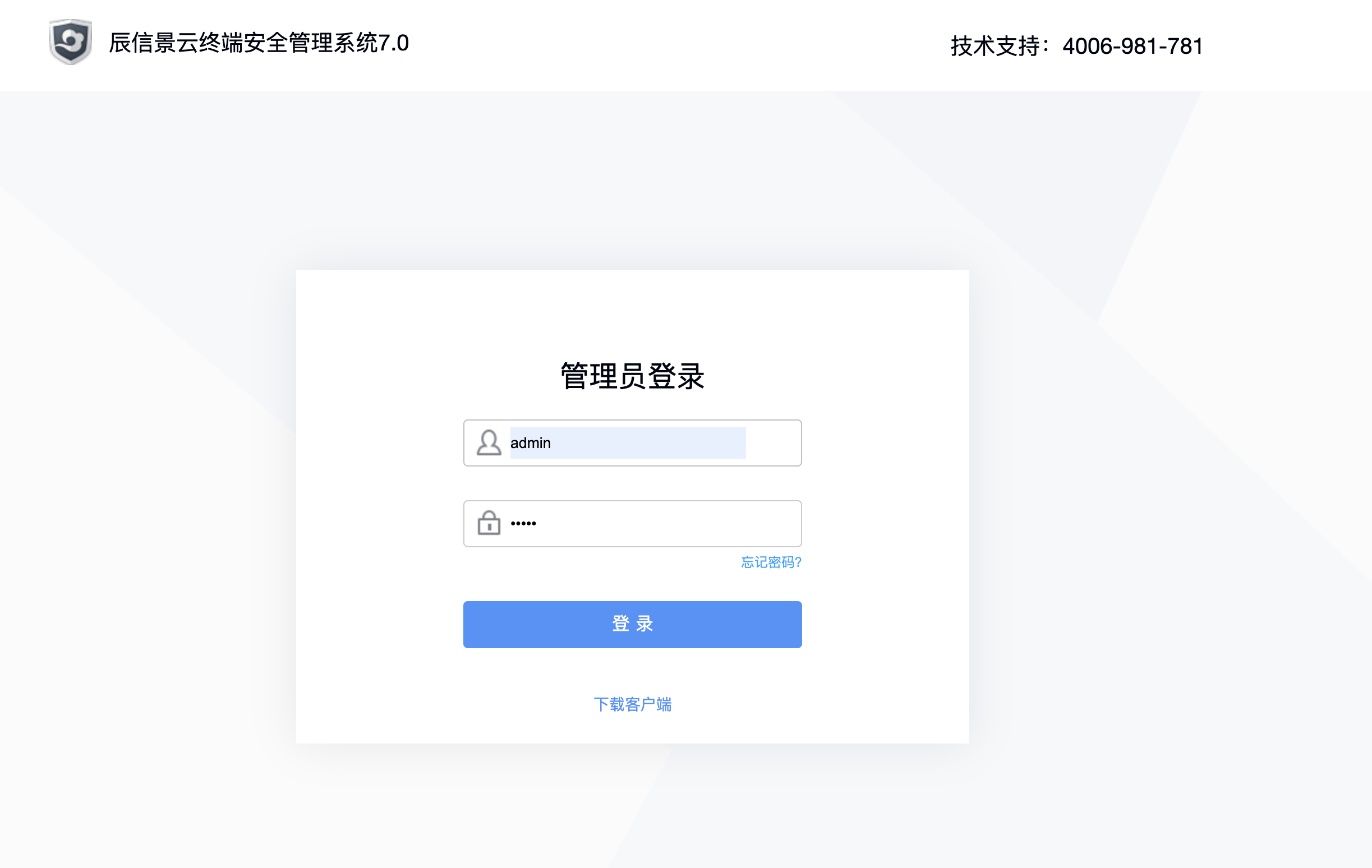Click the padlock icon in password field
The height and width of the screenshot is (868, 1372).
coord(489,523)
